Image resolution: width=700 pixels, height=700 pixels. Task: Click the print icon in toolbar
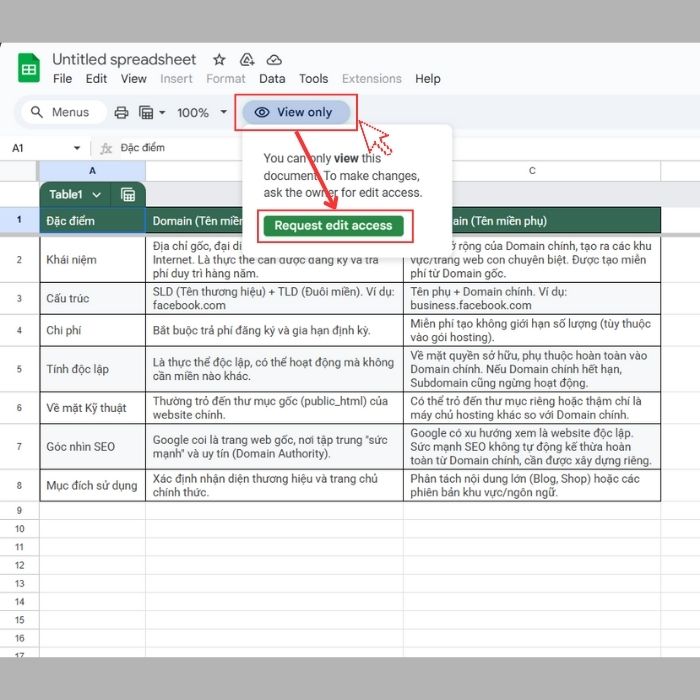point(121,112)
